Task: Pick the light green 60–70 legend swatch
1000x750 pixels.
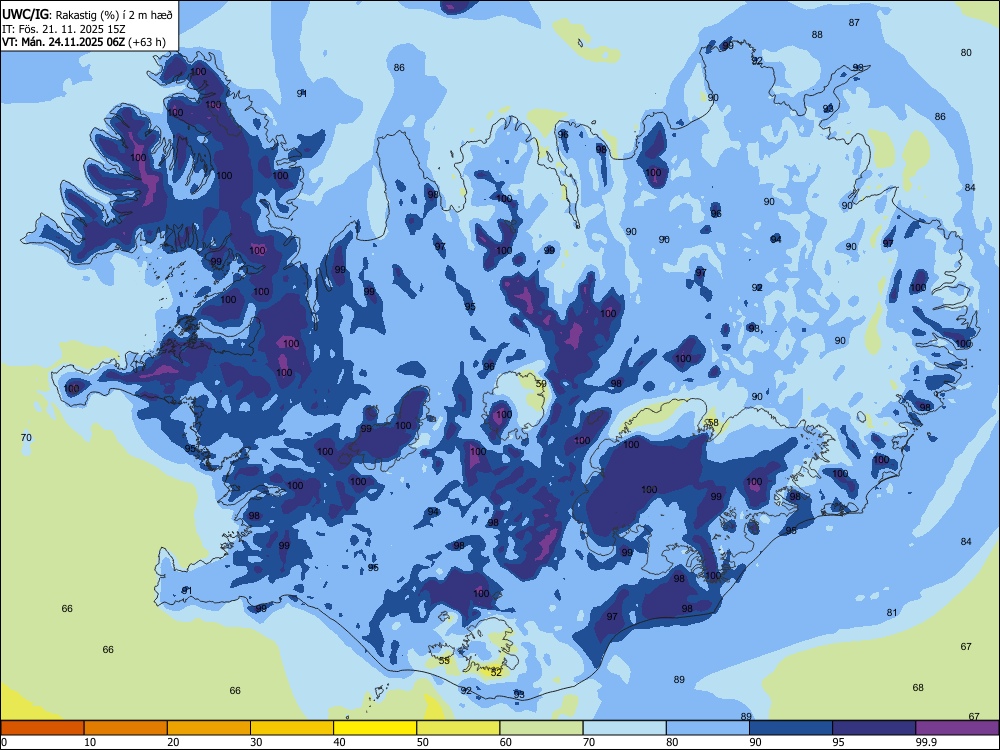Action: pyautogui.click(x=541, y=728)
